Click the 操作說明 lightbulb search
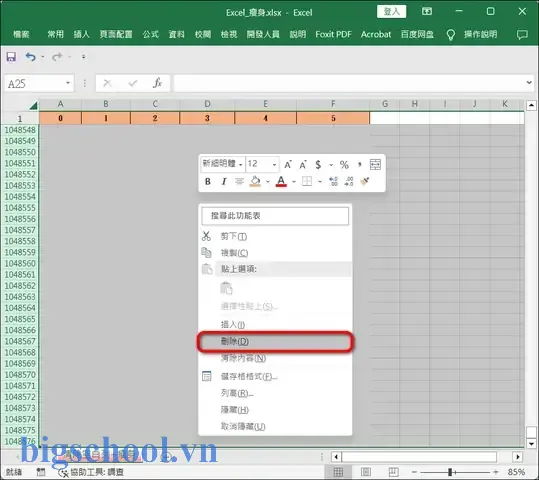This screenshot has height=480, width=539. pos(471,34)
